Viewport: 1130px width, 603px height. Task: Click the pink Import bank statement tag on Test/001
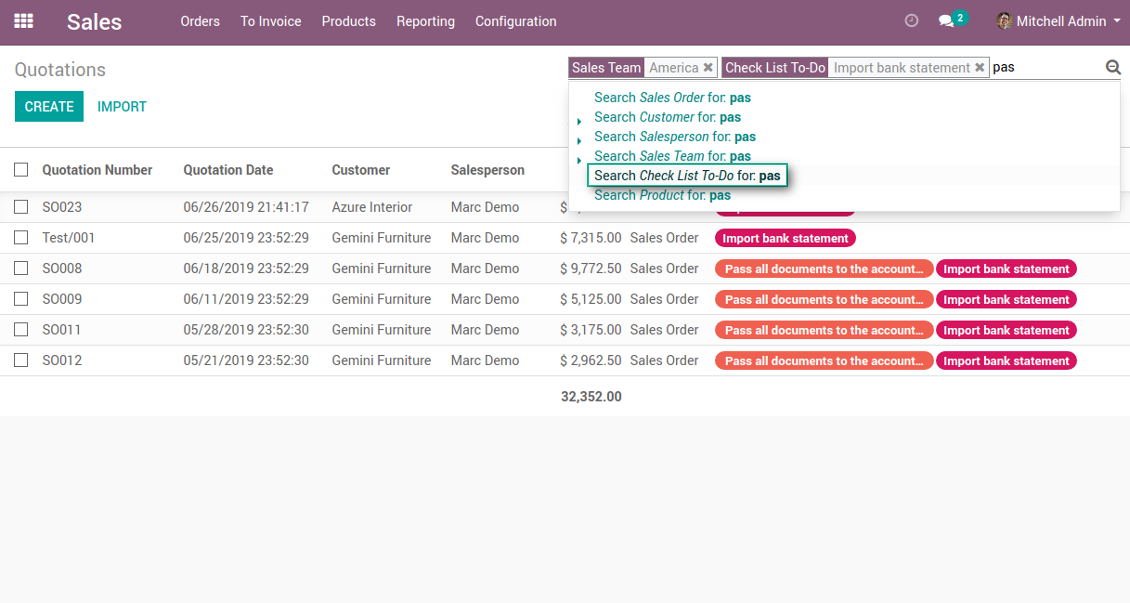pyautogui.click(x=785, y=238)
